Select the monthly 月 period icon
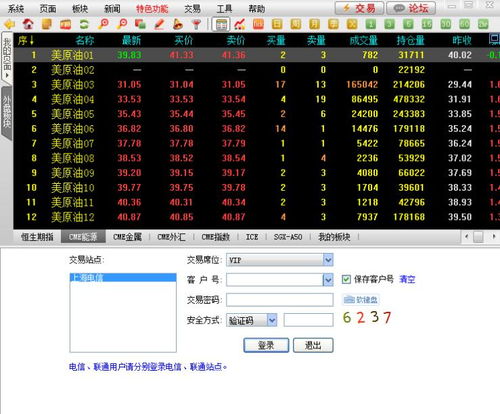 click(314, 24)
